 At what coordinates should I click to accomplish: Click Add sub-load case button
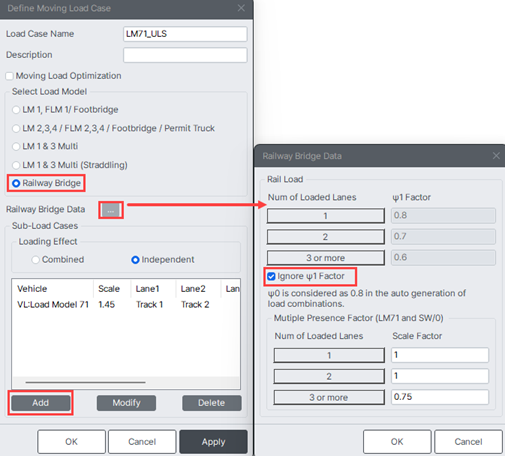coord(41,403)
